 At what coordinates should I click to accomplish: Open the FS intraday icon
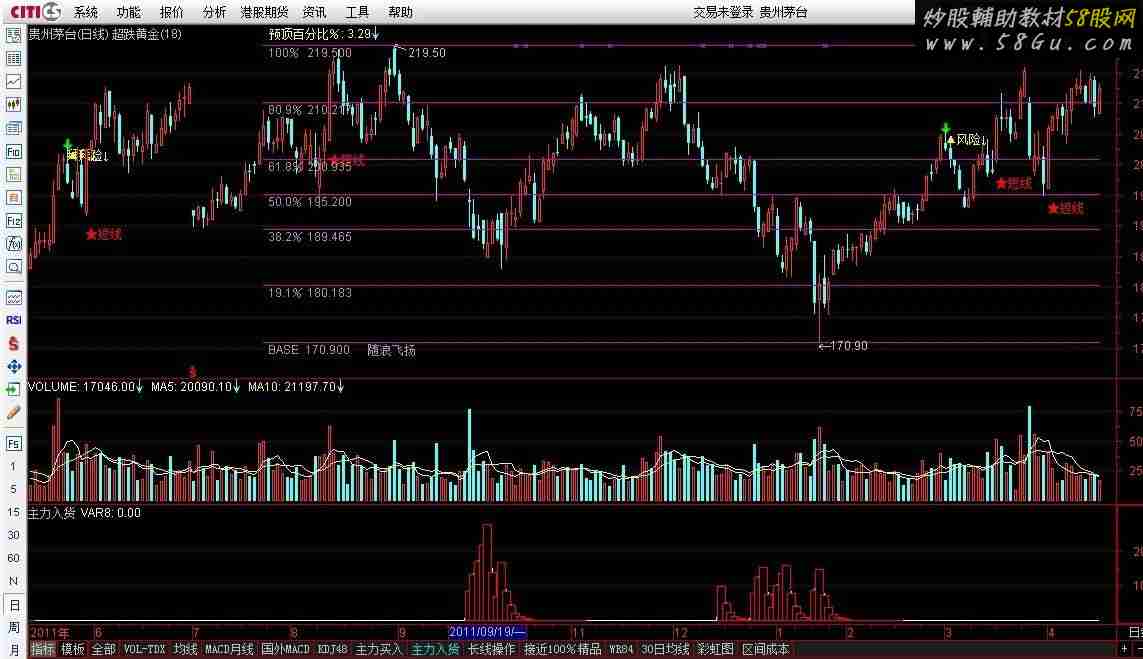(x=14, y=444)
